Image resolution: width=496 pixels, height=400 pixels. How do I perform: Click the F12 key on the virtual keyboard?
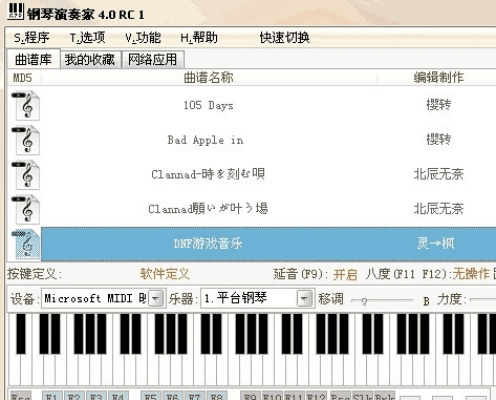(316, 395)
